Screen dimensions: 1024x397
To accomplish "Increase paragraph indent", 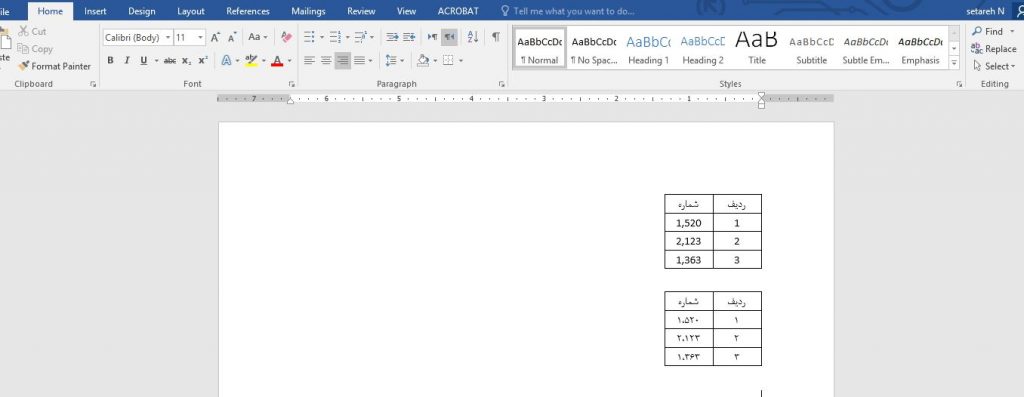I will 409,37.
